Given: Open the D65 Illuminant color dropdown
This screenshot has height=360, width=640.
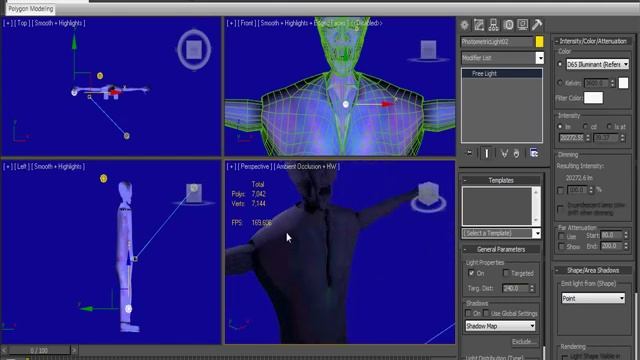Looking at the screenshot, I should click(x=597, y=64).
